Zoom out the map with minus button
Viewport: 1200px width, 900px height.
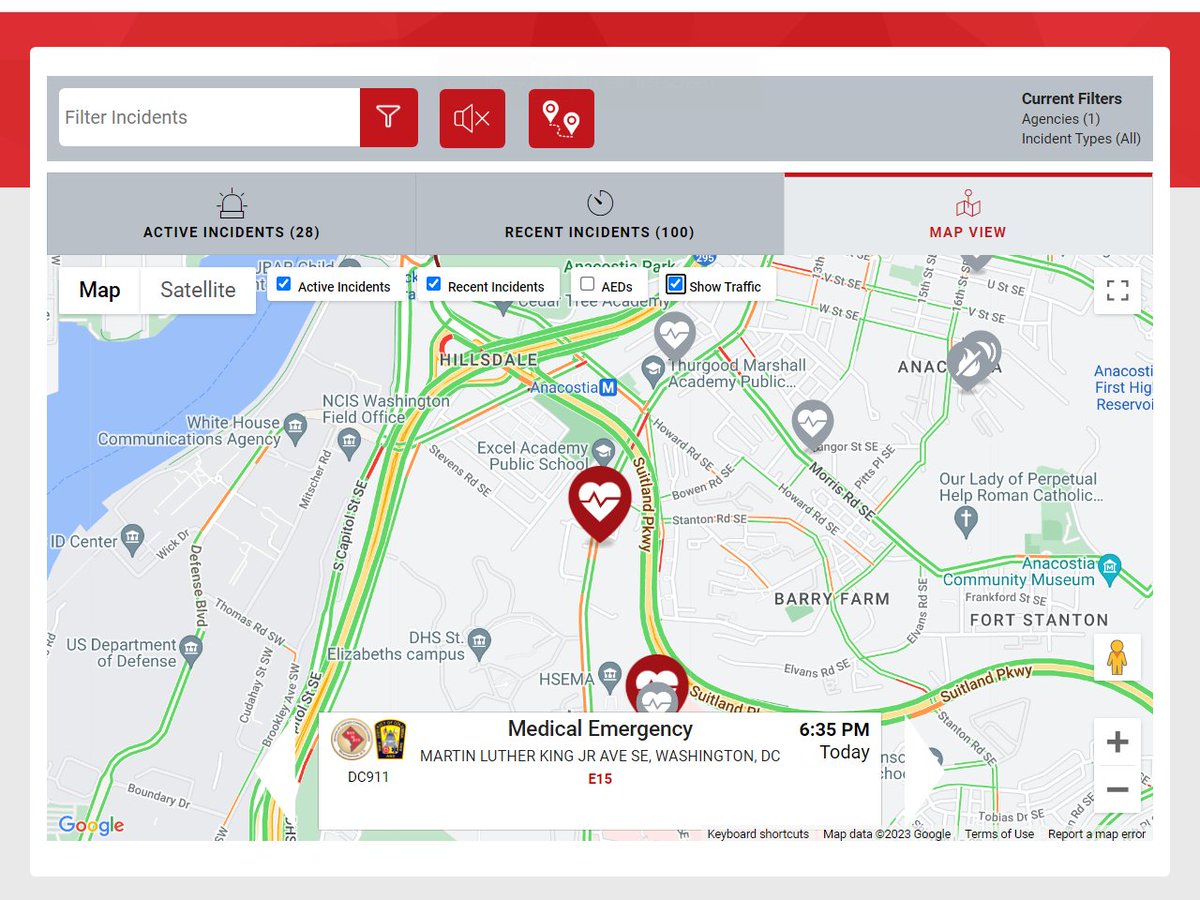(x=1117, y=789)
